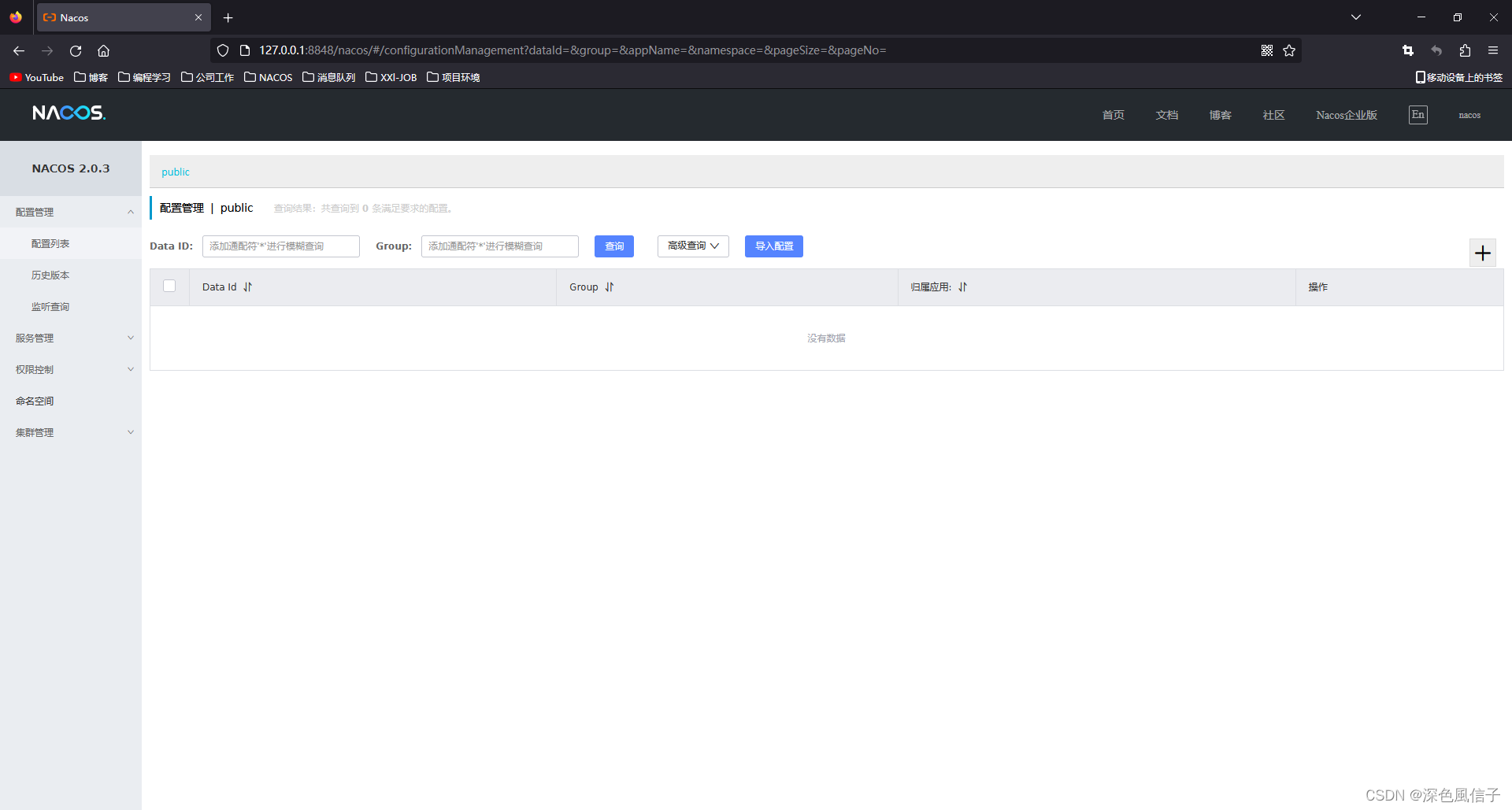Screen dimensions: 1512x810
Task: Open 命名空间 in the sidebar
Action: [35, 401]
